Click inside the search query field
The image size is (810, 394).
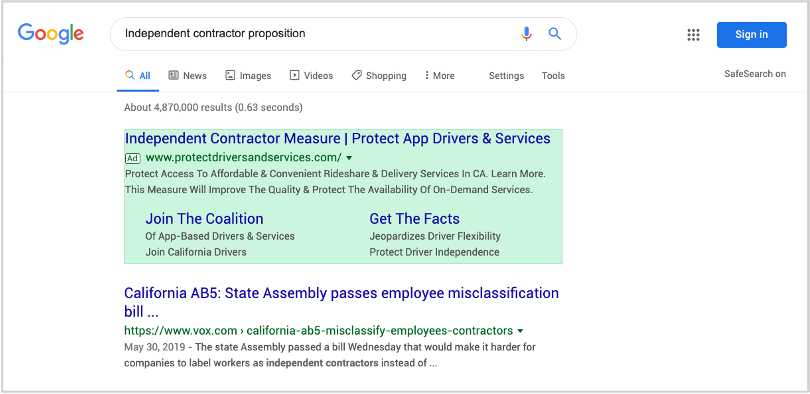(315, 34)
